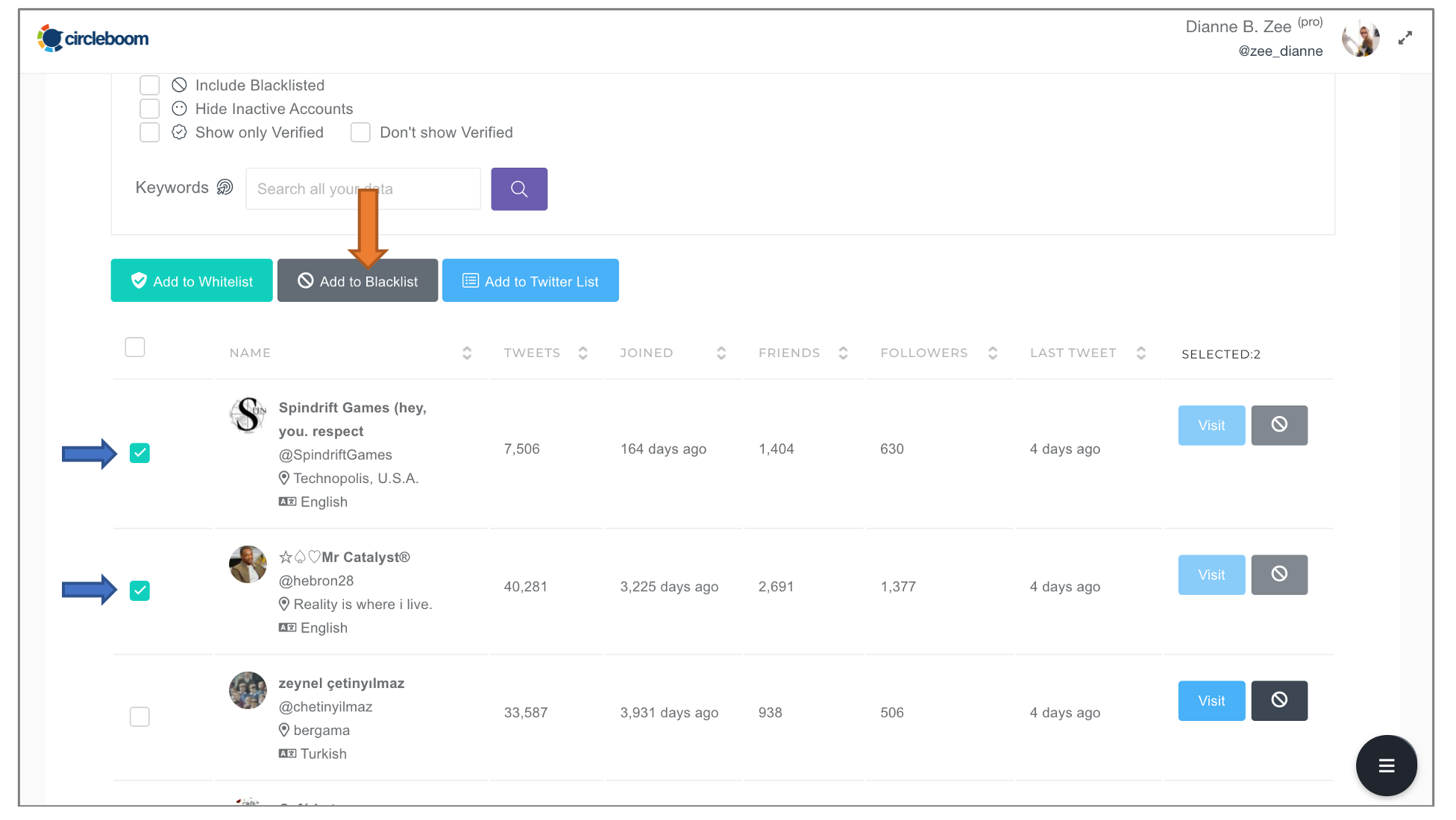Click the verified badge icon beside Show only Verified
This screenshot has height=820, width=1456.
[179, 132]
